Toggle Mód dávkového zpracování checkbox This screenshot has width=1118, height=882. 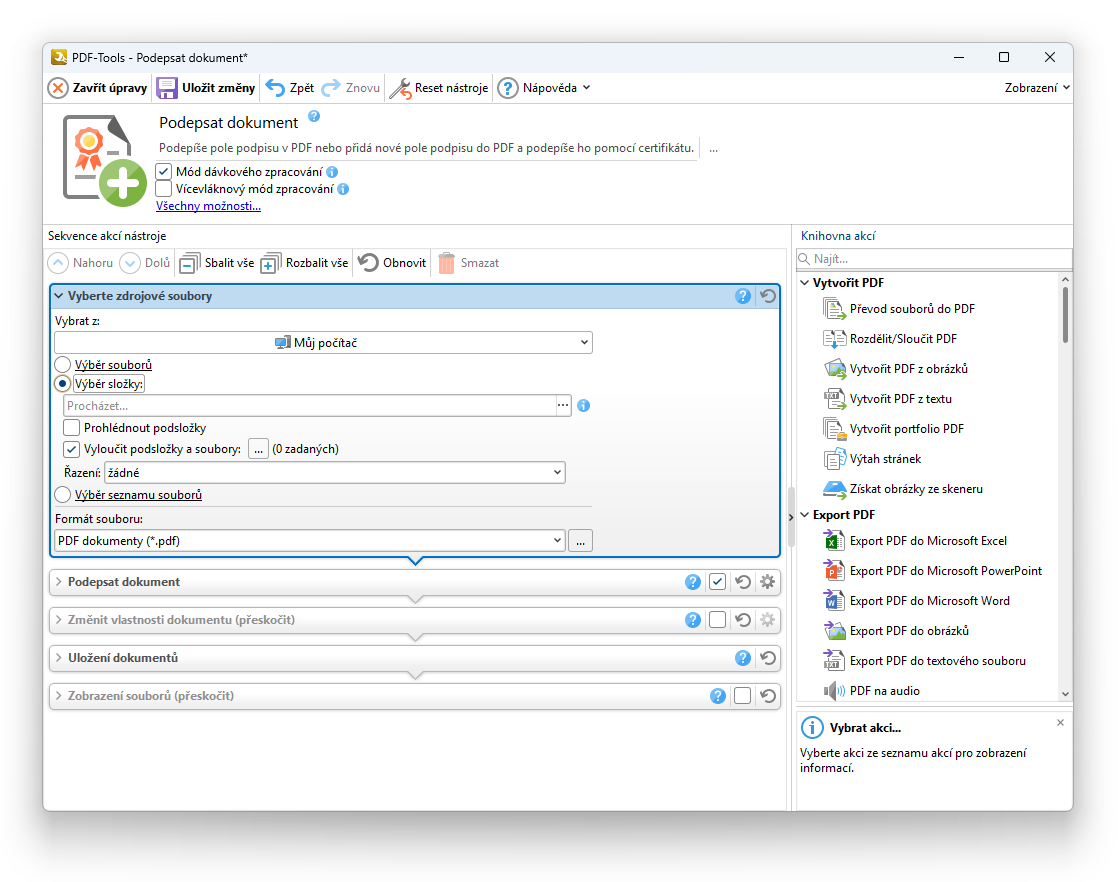pyautogui.click(x=164, y=172)
